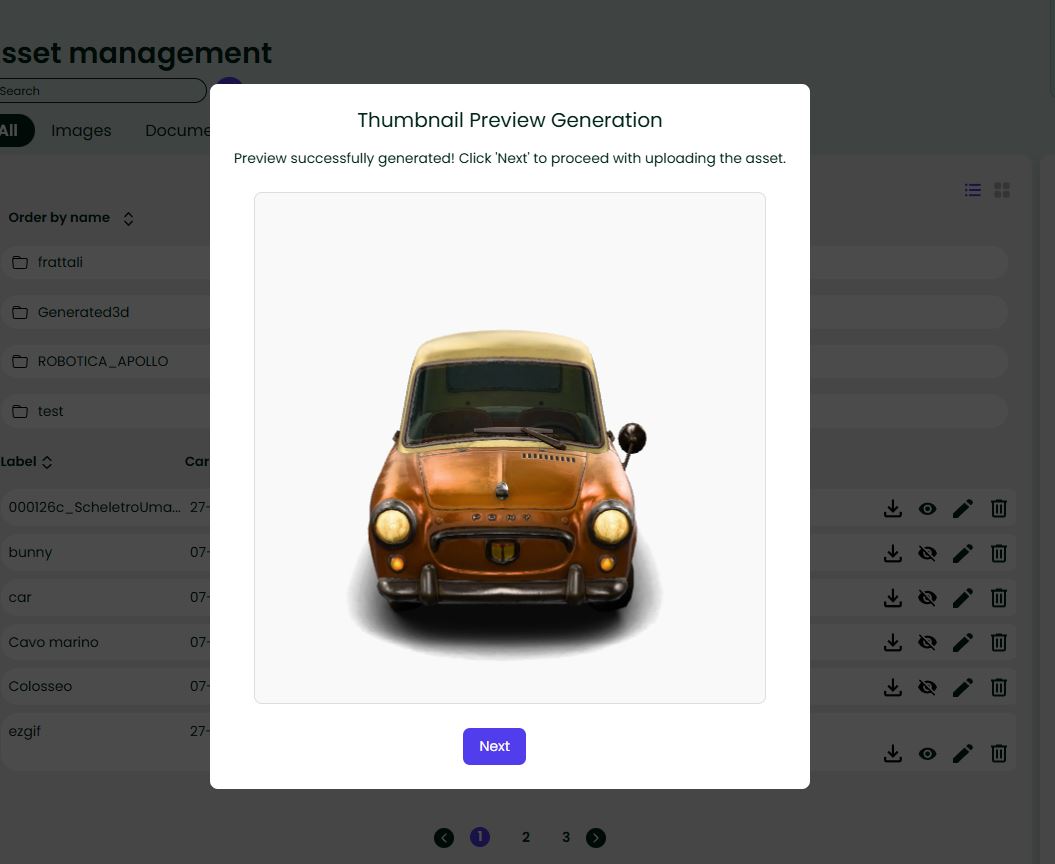1055x864 pixels.
Task: Download the bunny asset
Action: 893,553
